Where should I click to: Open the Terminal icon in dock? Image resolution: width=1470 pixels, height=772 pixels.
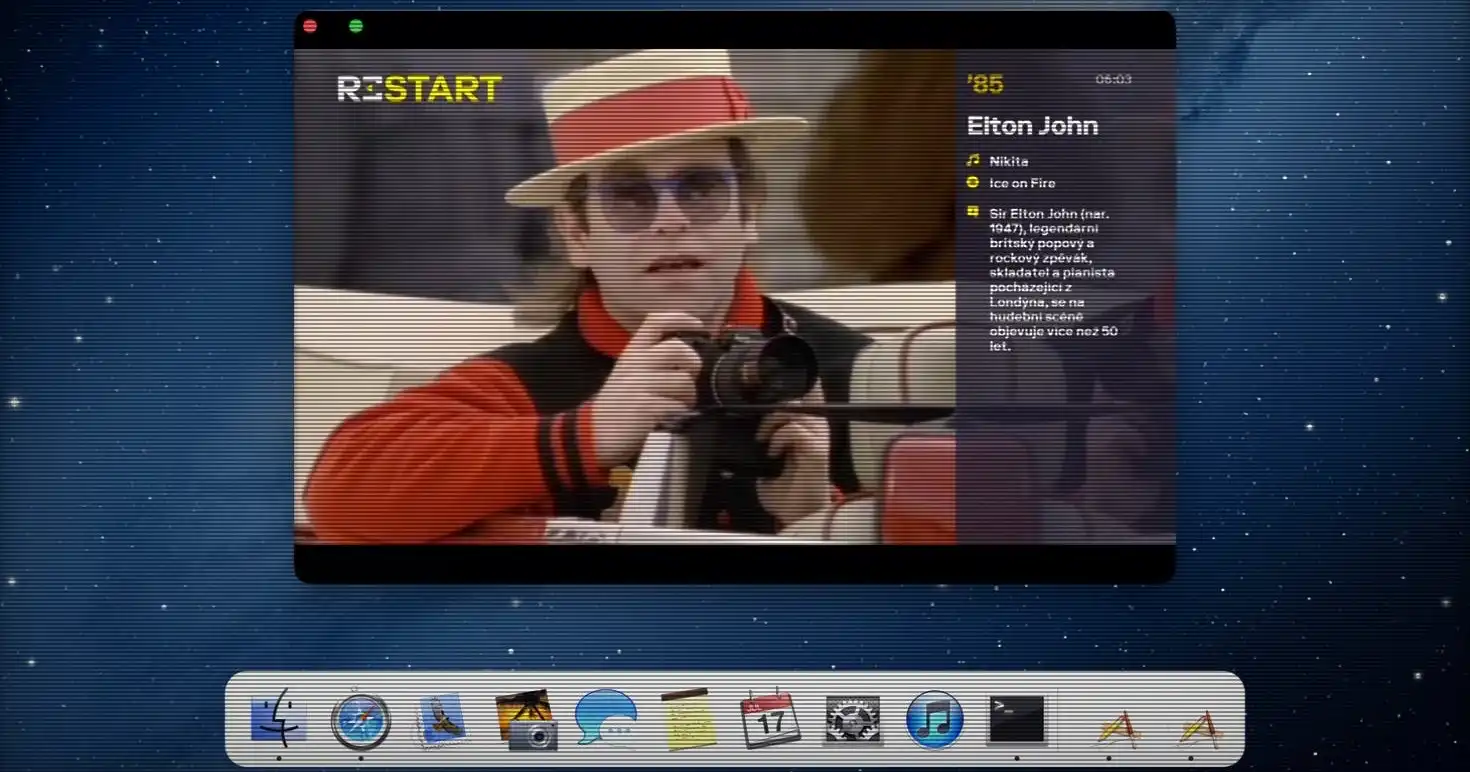click(1017, 720)
